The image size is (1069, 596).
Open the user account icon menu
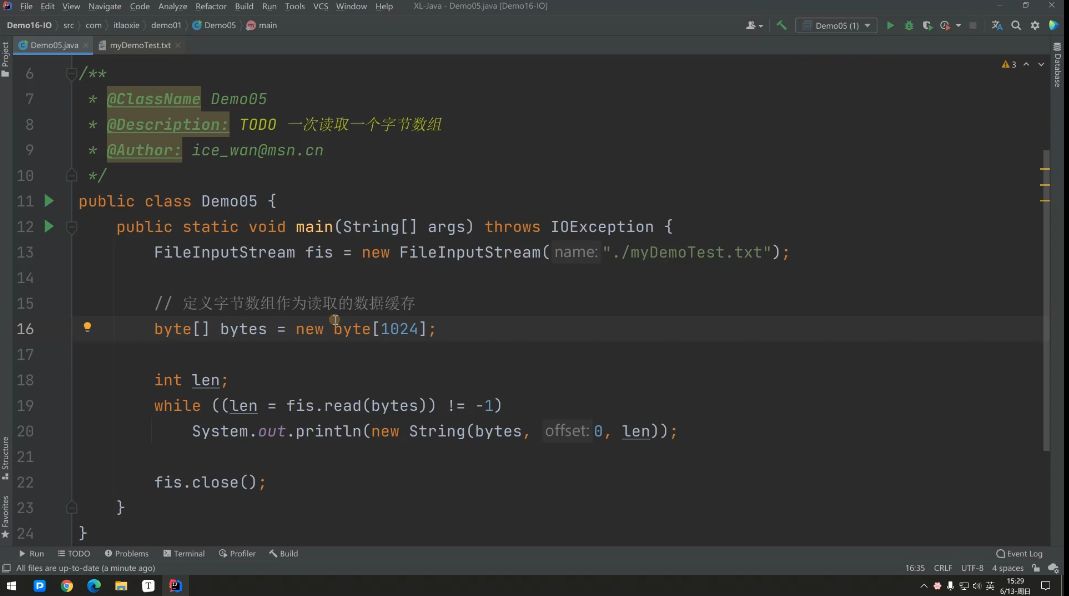(x=753, y=25)
